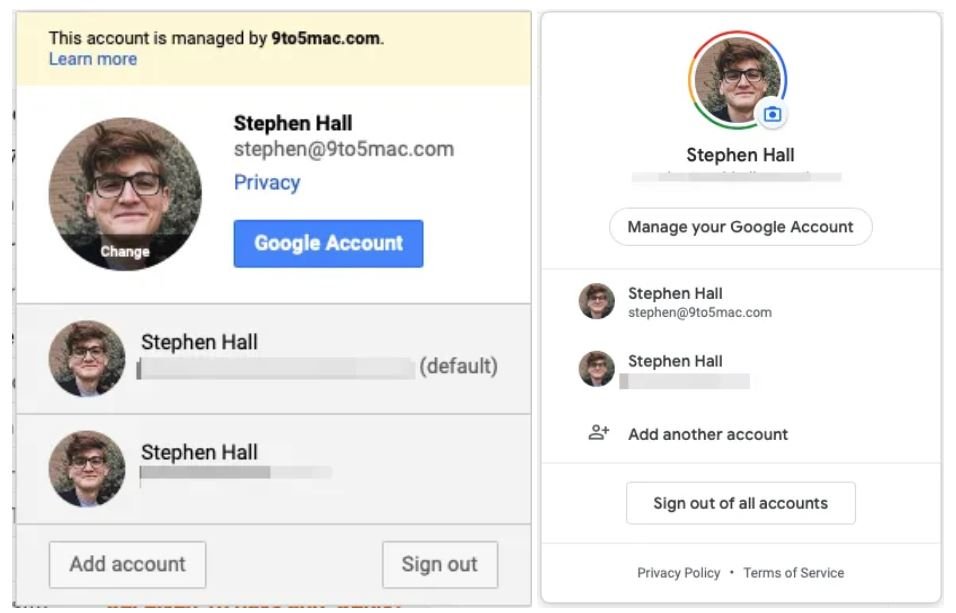Select the Add another account text
Viewport: 956px width, 613px height.
(708, 434)
